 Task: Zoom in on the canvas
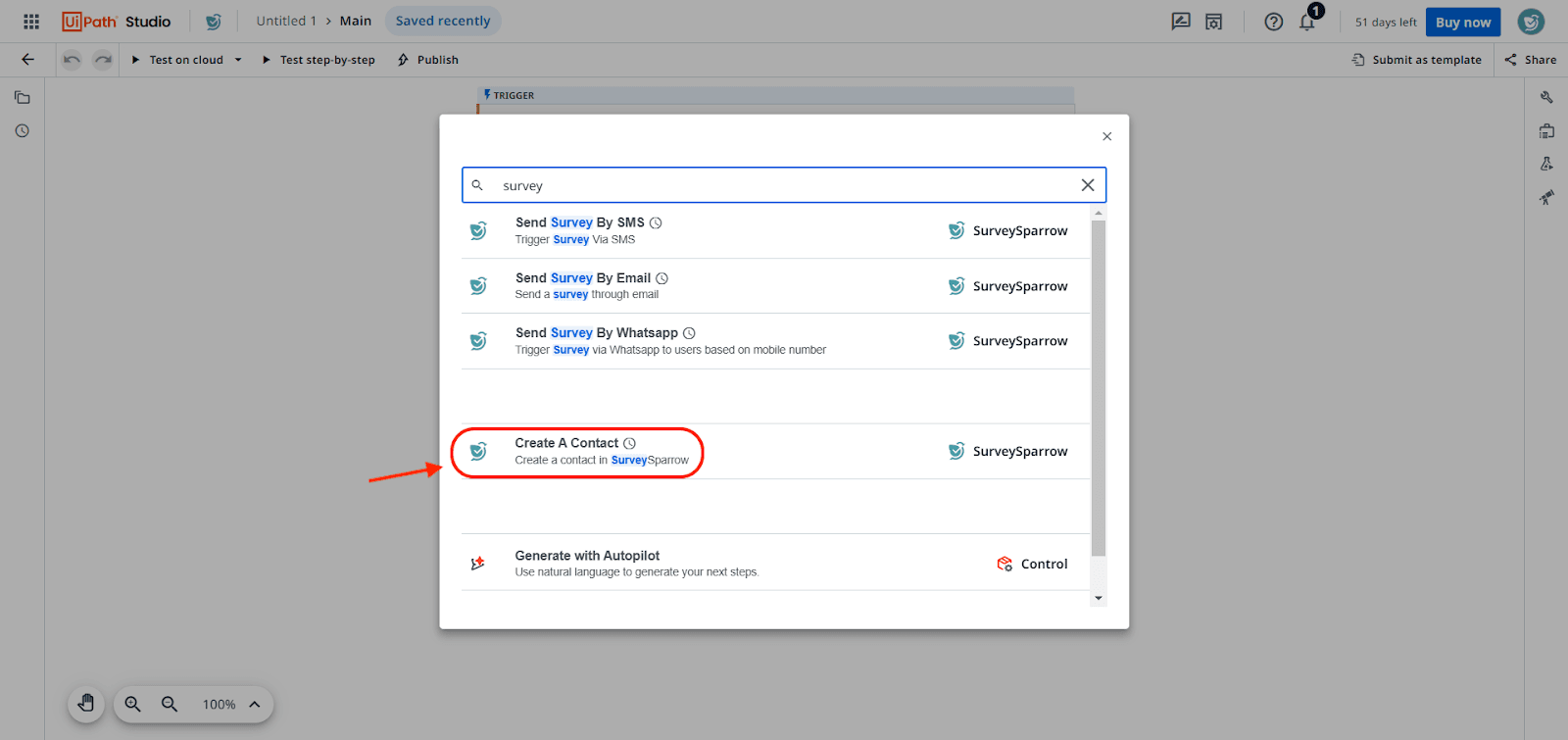point(133,704)
